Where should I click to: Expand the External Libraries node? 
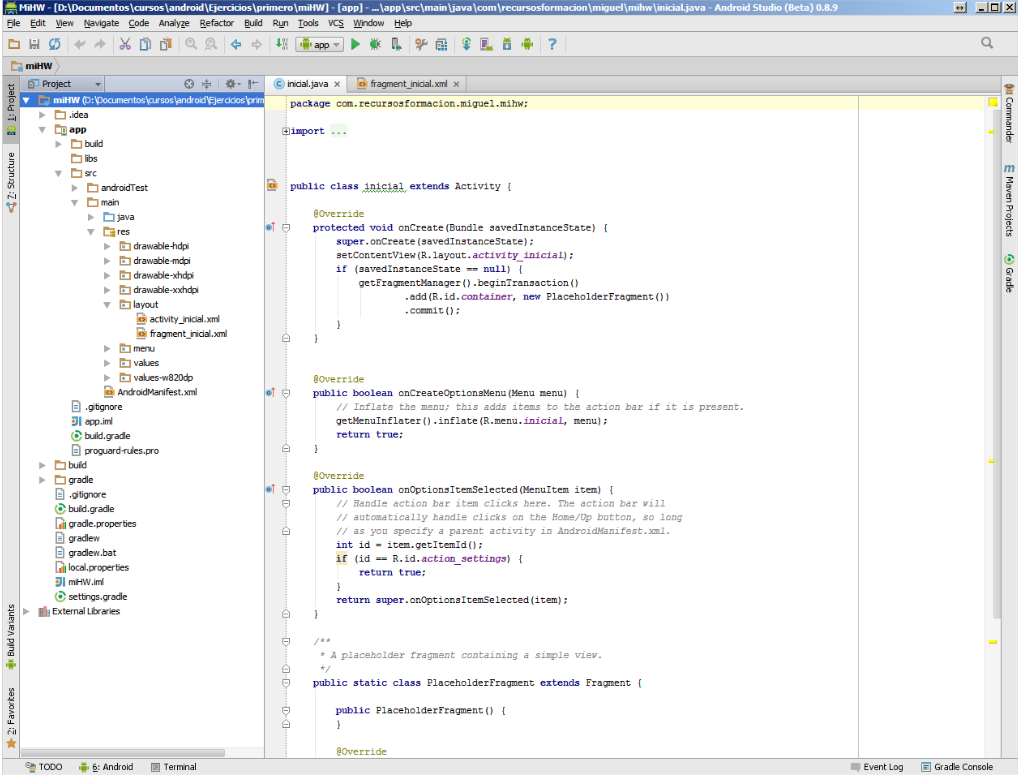tap(27, 611)
